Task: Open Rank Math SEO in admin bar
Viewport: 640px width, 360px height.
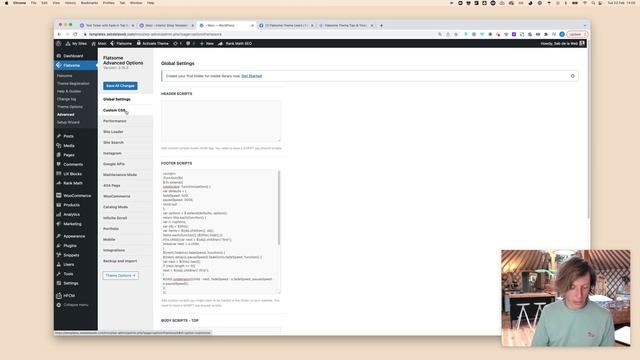Action: click(x=235, y=43)
